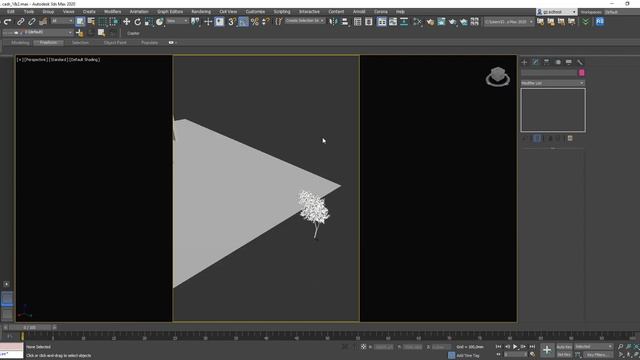
Task: Activate the Select and Place tool
Action: pos(160,22)
